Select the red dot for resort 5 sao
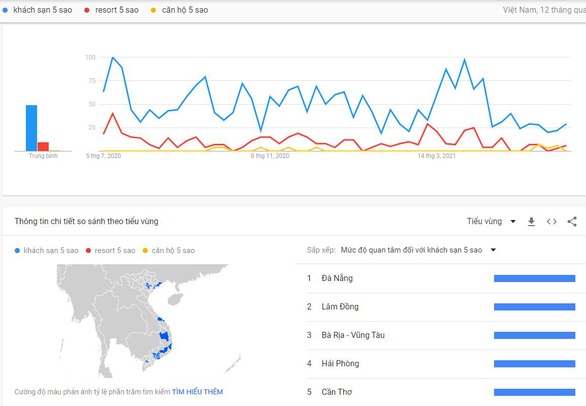 point(87,10)
